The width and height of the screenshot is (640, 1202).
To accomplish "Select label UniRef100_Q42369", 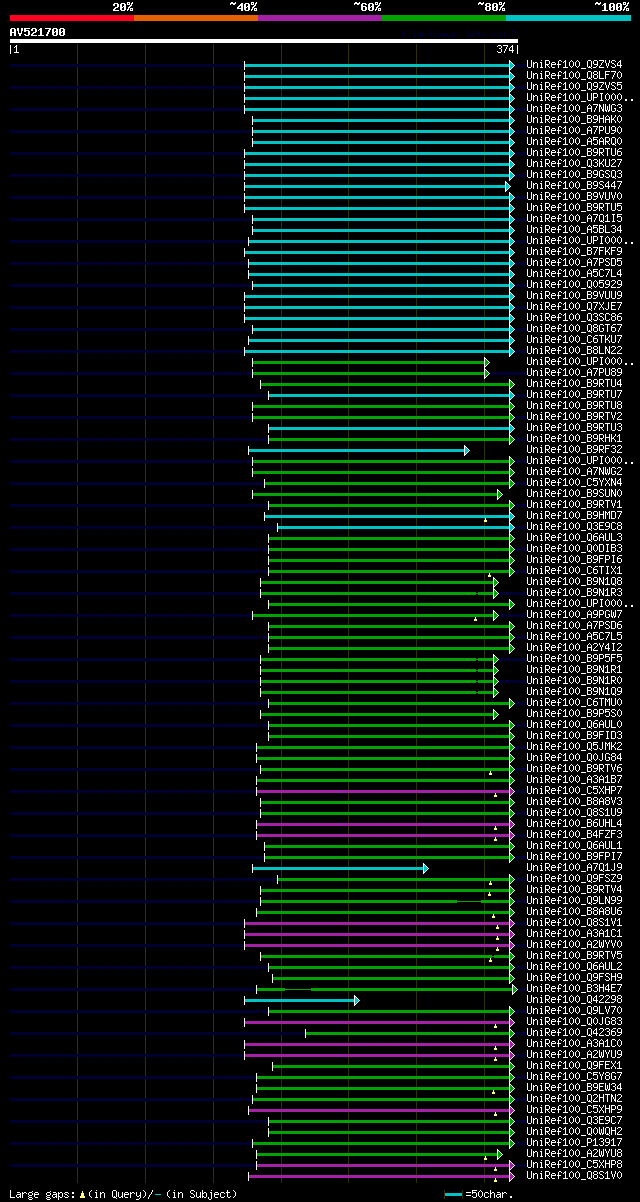I will 574,1032.
